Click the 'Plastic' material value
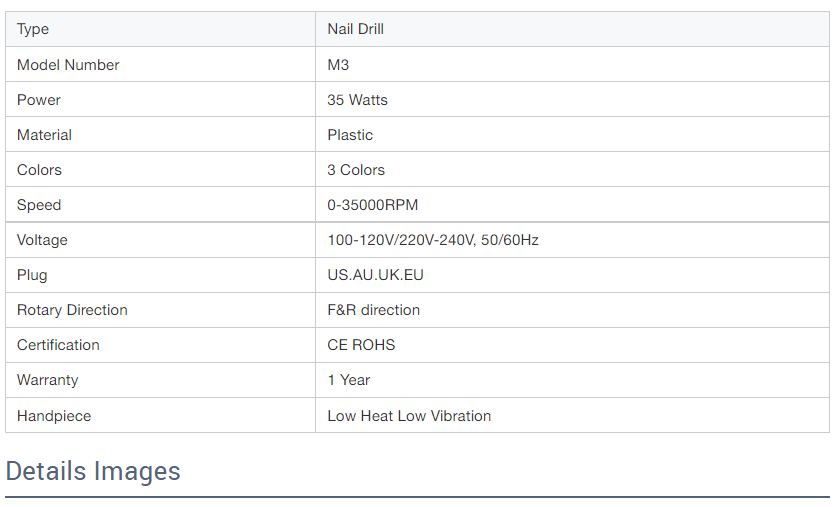 350,135
